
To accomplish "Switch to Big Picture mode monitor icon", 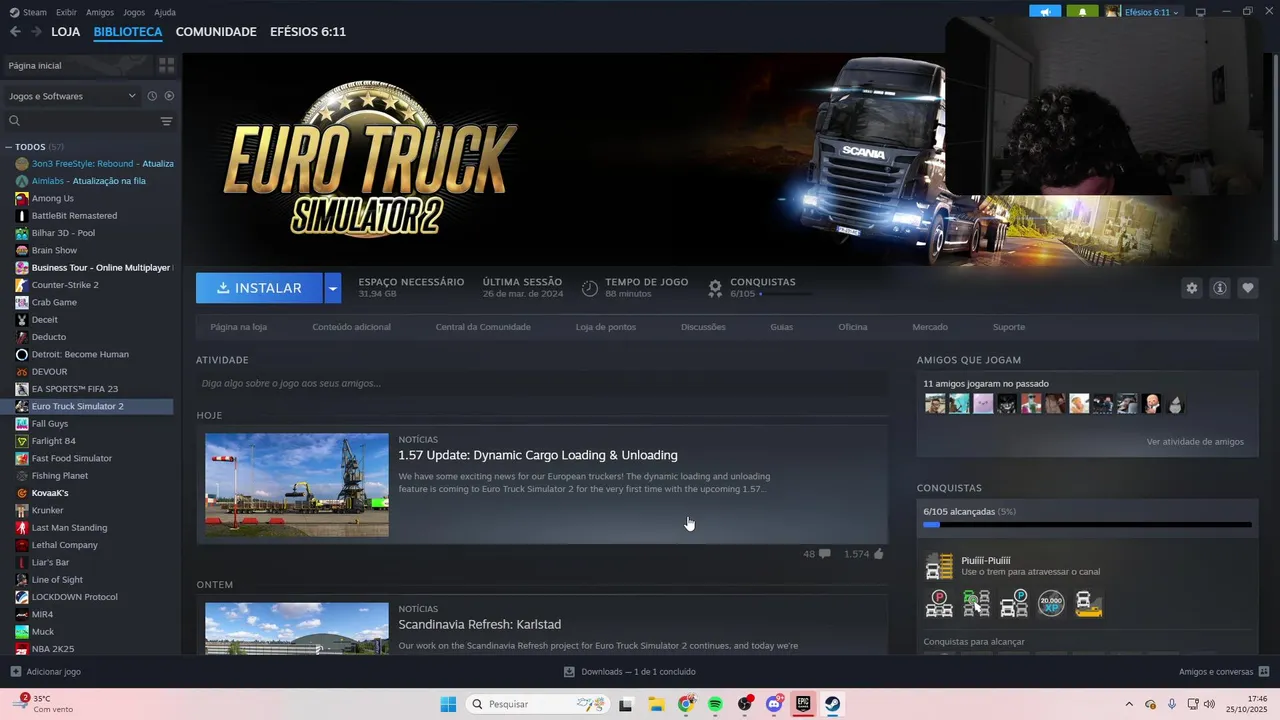I will (x=1200, y=12).
